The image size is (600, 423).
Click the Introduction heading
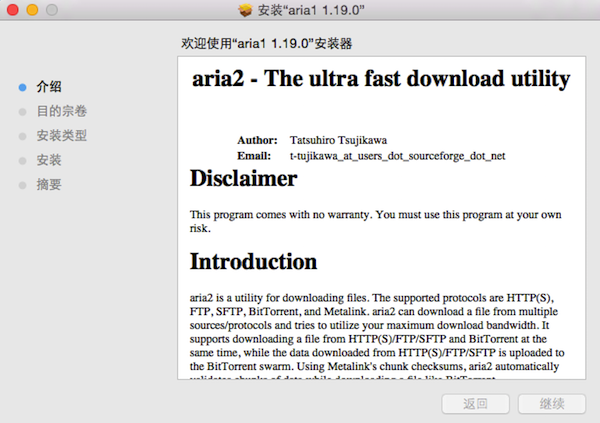[x=253, y=261]
